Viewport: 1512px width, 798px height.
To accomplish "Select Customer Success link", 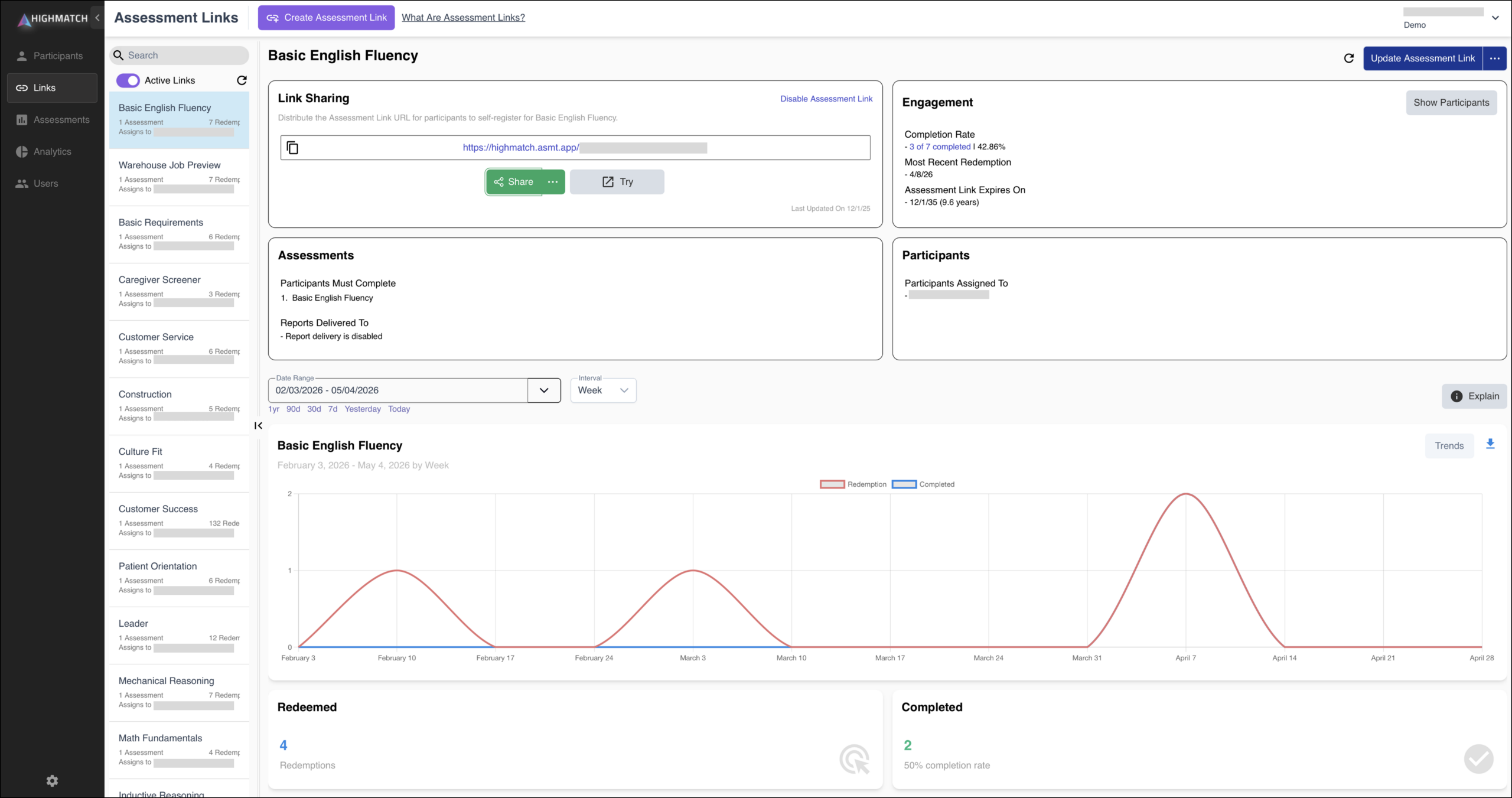I will [x=179, y=521].
